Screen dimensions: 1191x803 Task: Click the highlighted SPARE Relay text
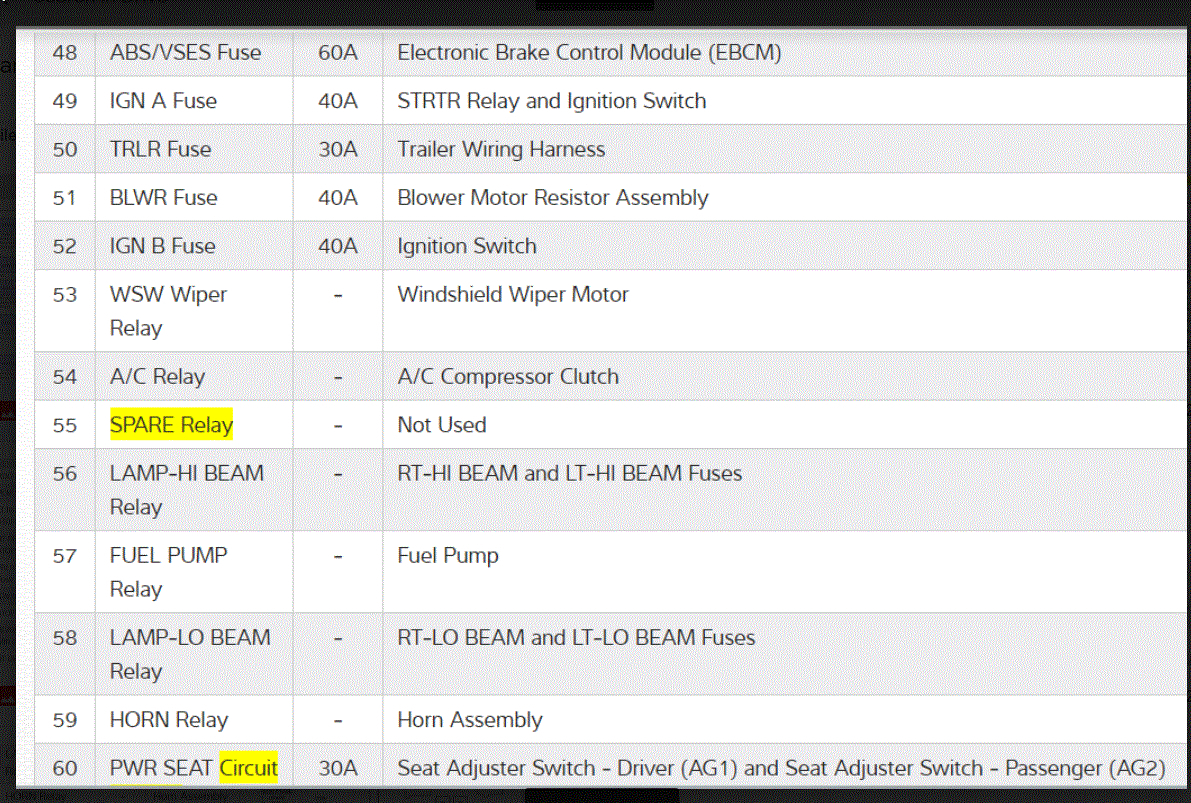point(171,425)
